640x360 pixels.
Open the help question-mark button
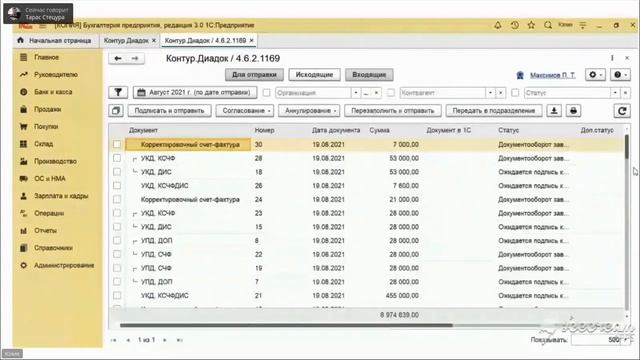click(x=620, y=75)
